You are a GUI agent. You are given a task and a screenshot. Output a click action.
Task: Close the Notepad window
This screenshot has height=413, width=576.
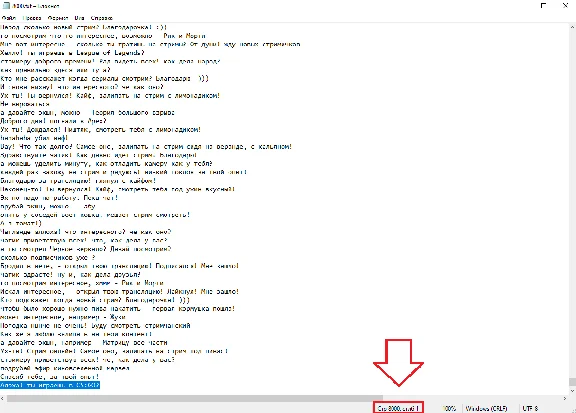pyautogui.click(x=565, y=6)
